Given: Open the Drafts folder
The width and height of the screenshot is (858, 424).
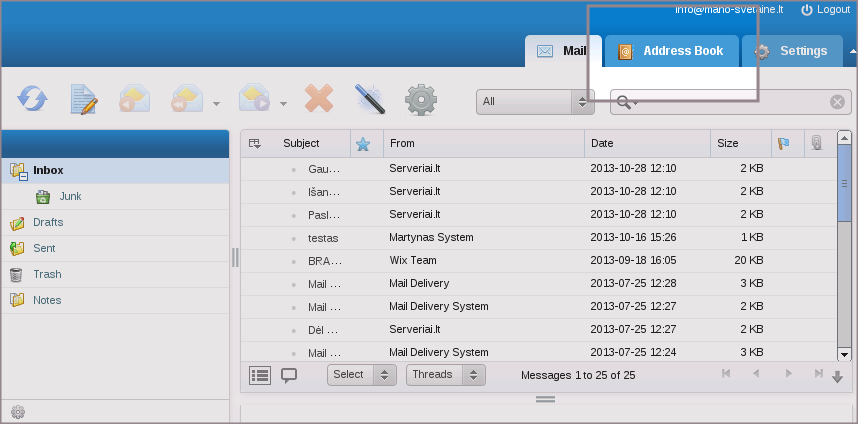Looking at the screenshot, I should click(48, 222).
